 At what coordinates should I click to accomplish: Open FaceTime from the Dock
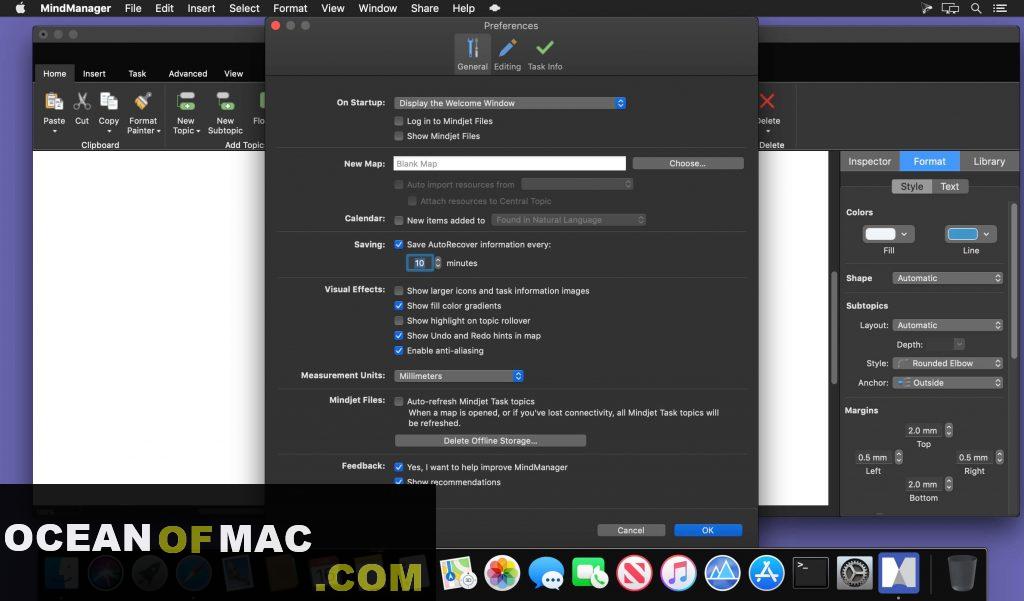[590, 573]
